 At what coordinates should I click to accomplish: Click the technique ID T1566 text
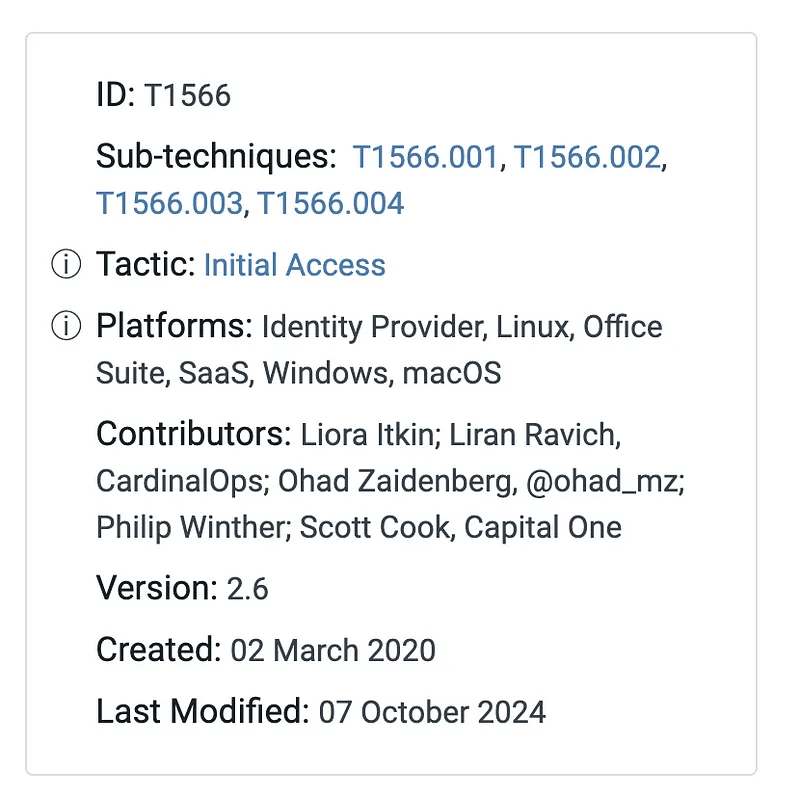[x=187, y=96]
